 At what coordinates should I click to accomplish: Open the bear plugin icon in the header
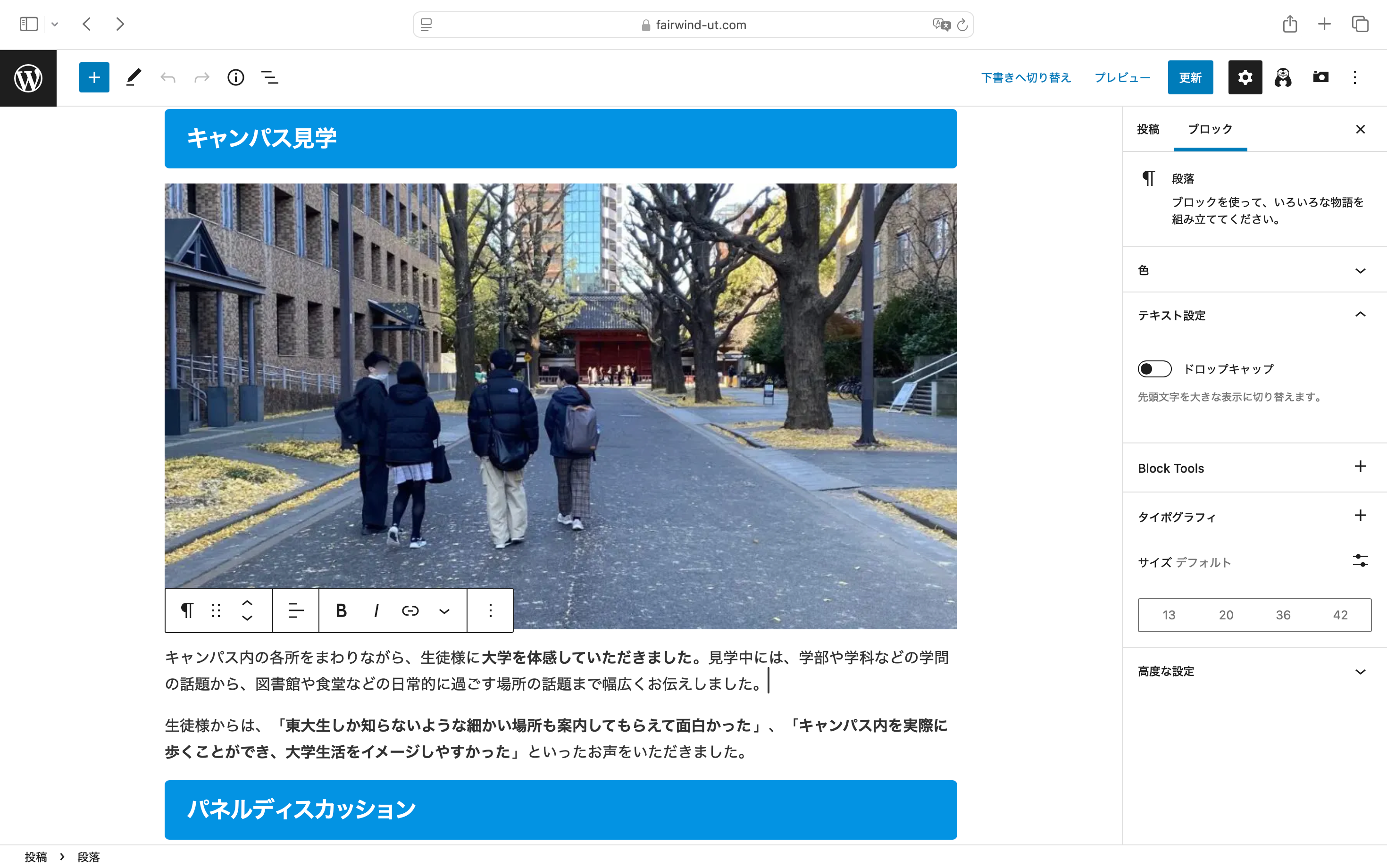pyautogui.click(x=1283, y=77)
